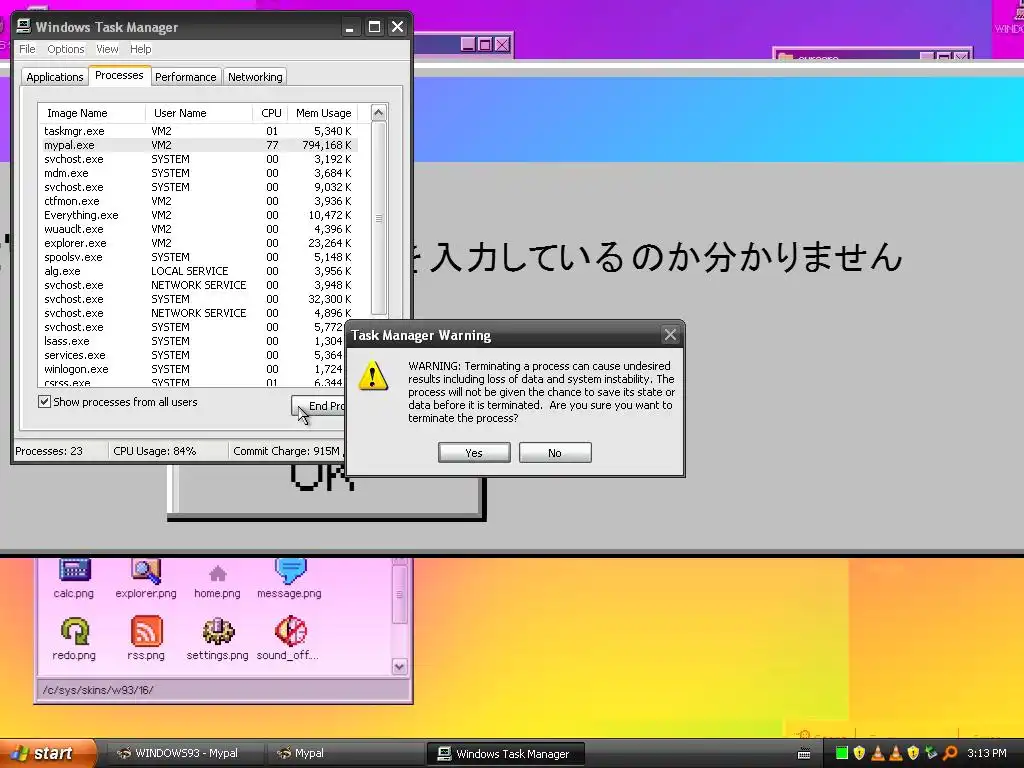Viewport: 1024px width, 768px height.
Task: Switch to the Processes tab
Action: pyautogui.click(x=119, y=76)
